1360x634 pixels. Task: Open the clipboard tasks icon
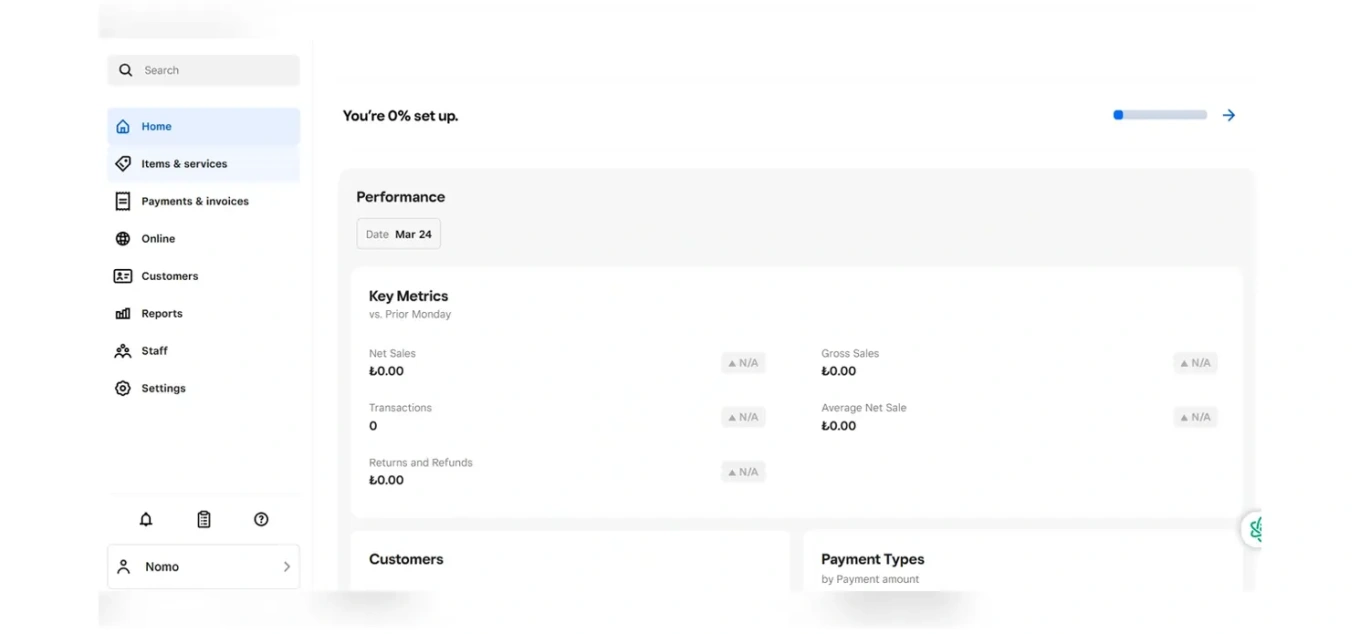tap(204, 519)
